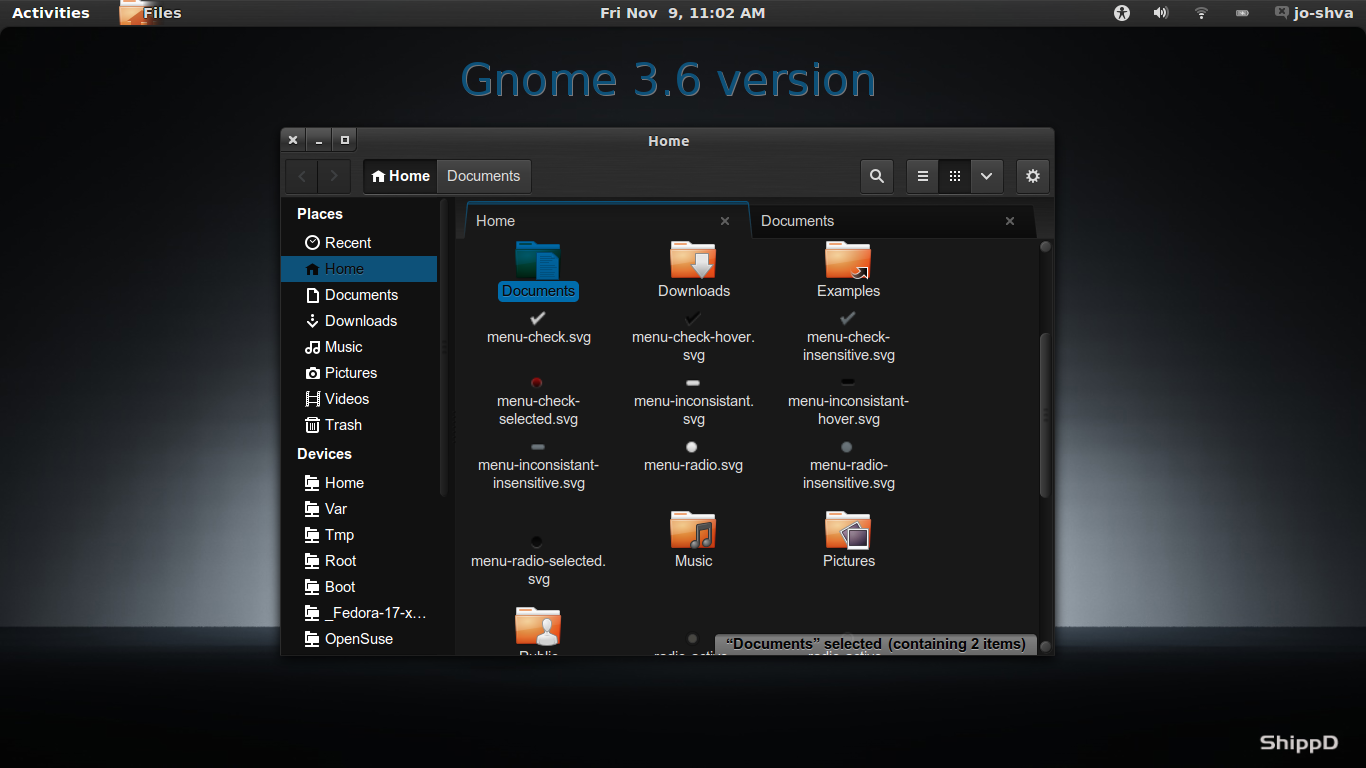This screenshot has height=768, width=1366.
Task: Select menu-check-hover.svg file
Action: (693, 337)
